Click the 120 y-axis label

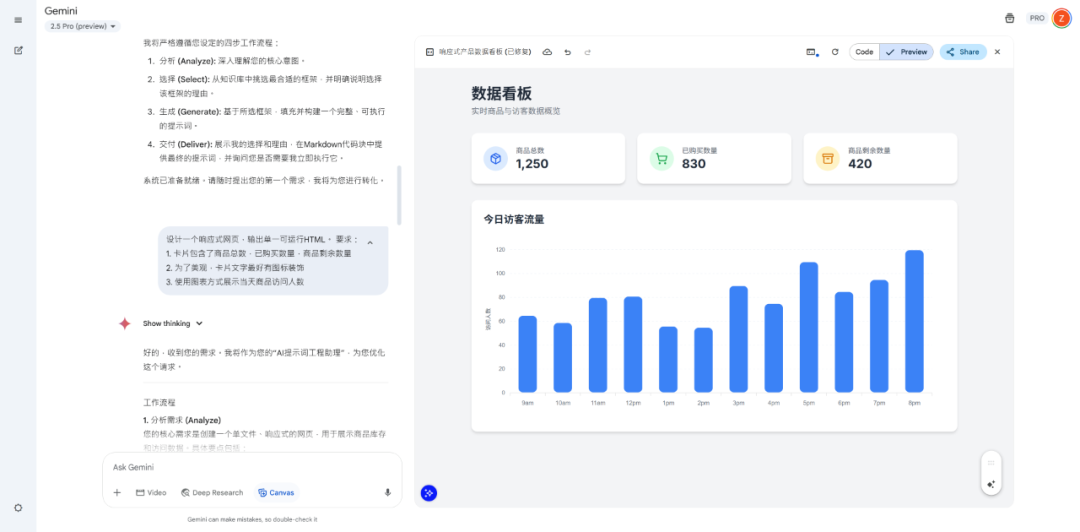(501, 249)
